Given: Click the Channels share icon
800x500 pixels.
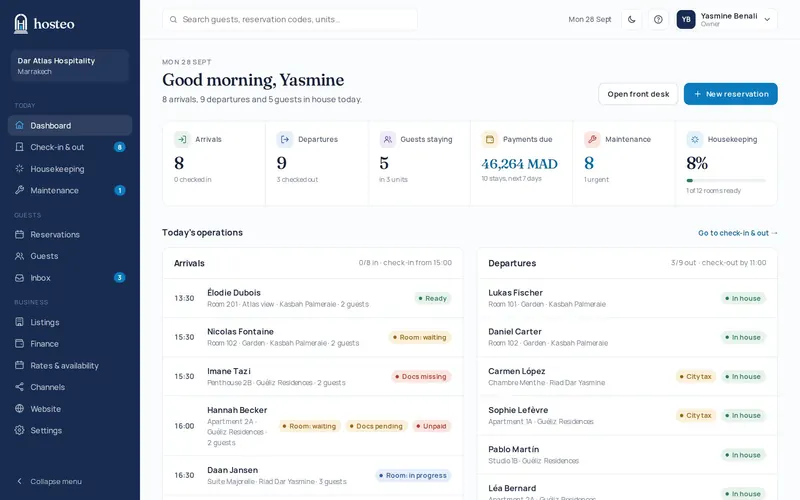Looking at the screenshot, I should pyautogui.click(x=19, y=387).
